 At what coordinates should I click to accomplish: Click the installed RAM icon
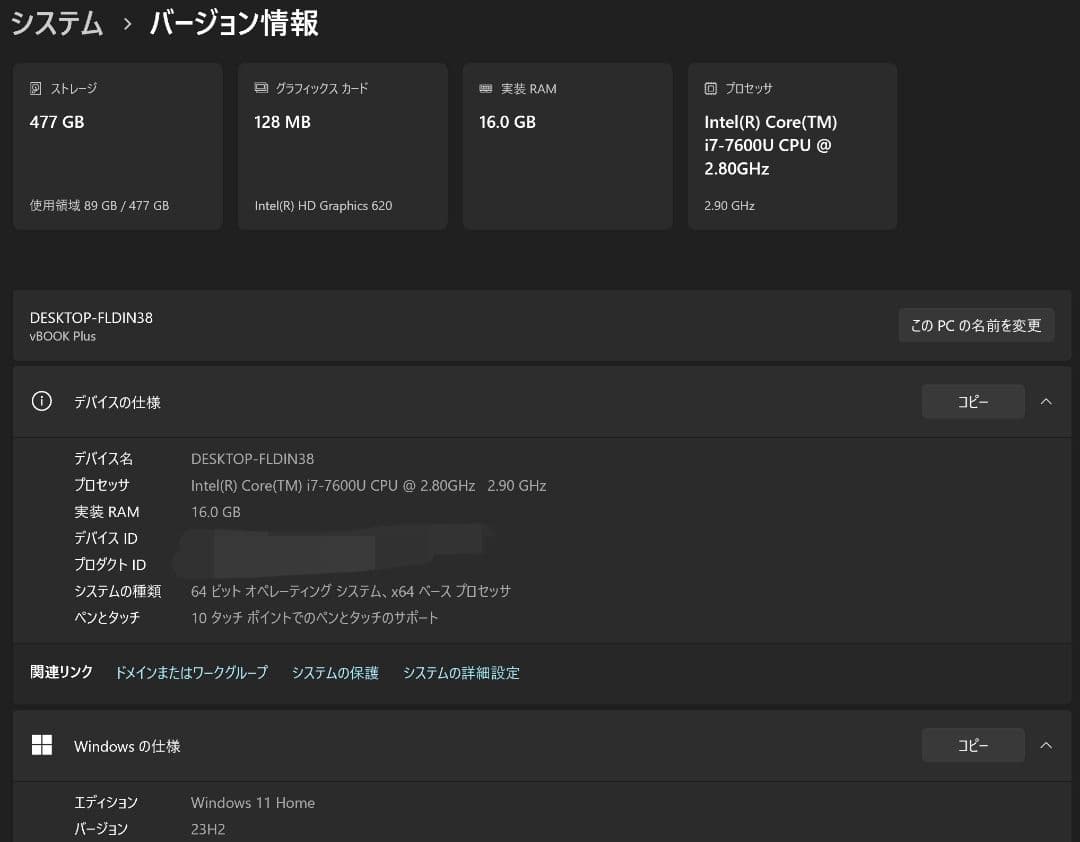pos(486,88)
